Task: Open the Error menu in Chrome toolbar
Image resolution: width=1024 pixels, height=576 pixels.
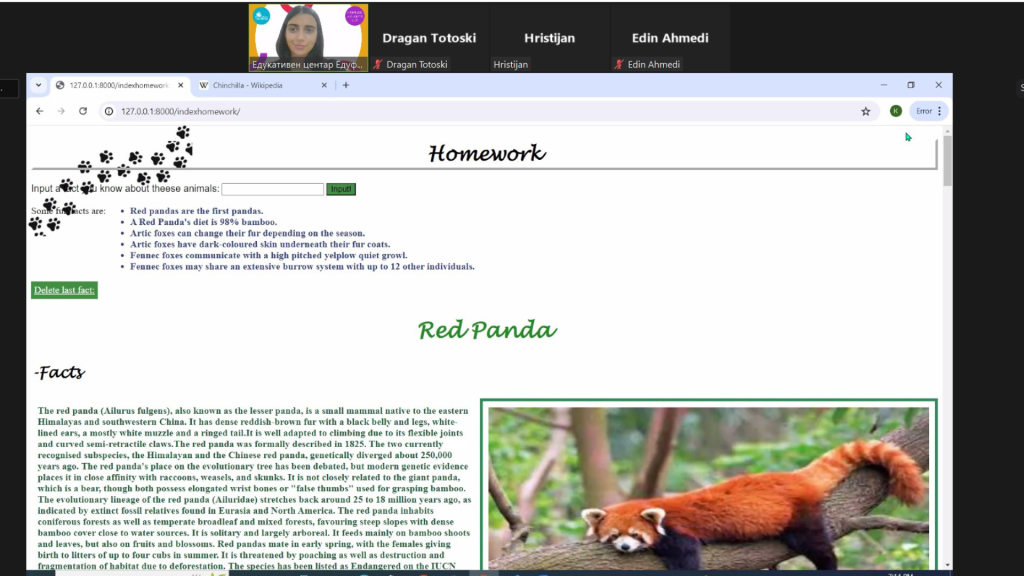Action: 929,111
